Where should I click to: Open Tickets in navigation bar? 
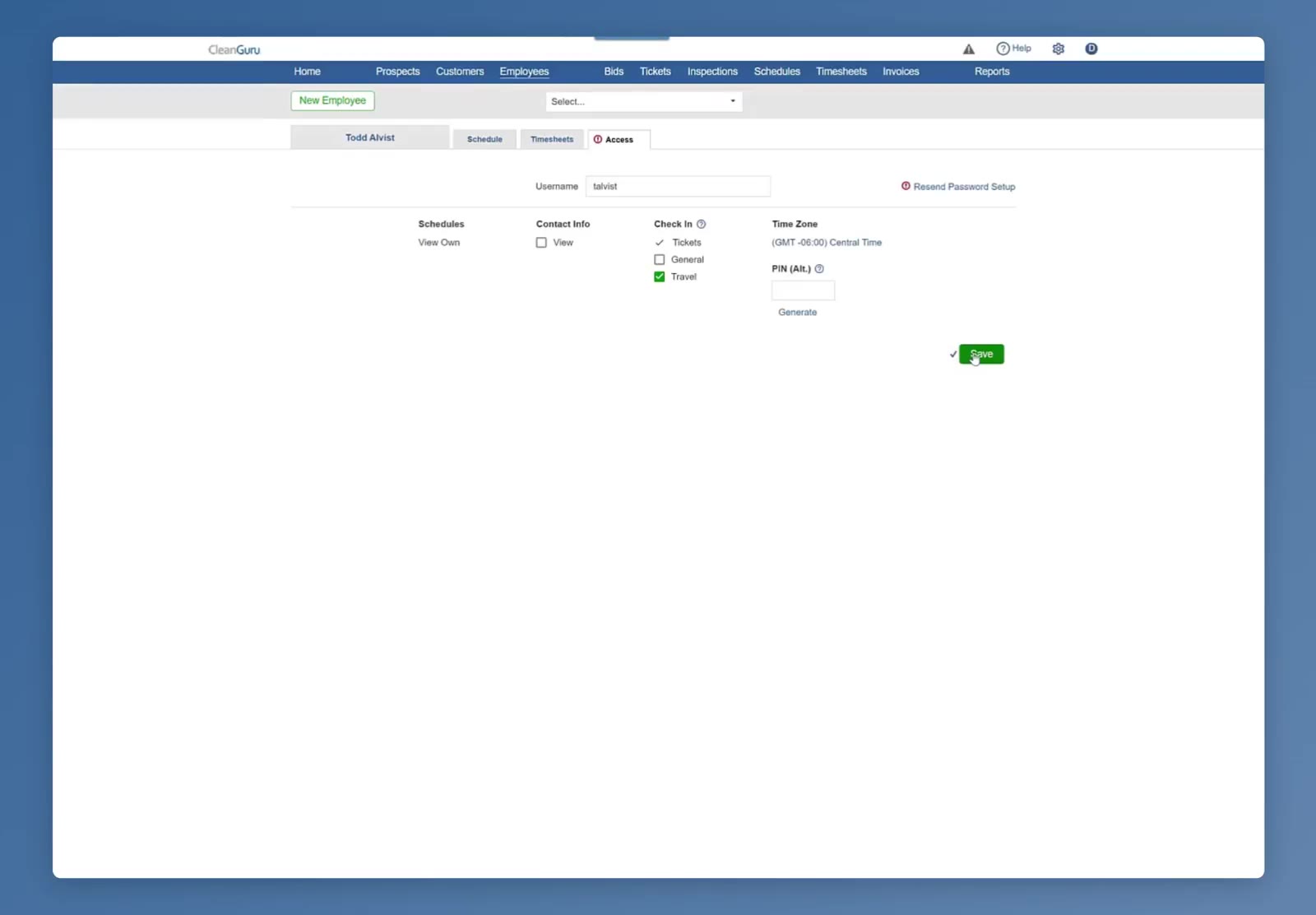tap(656, 72)
